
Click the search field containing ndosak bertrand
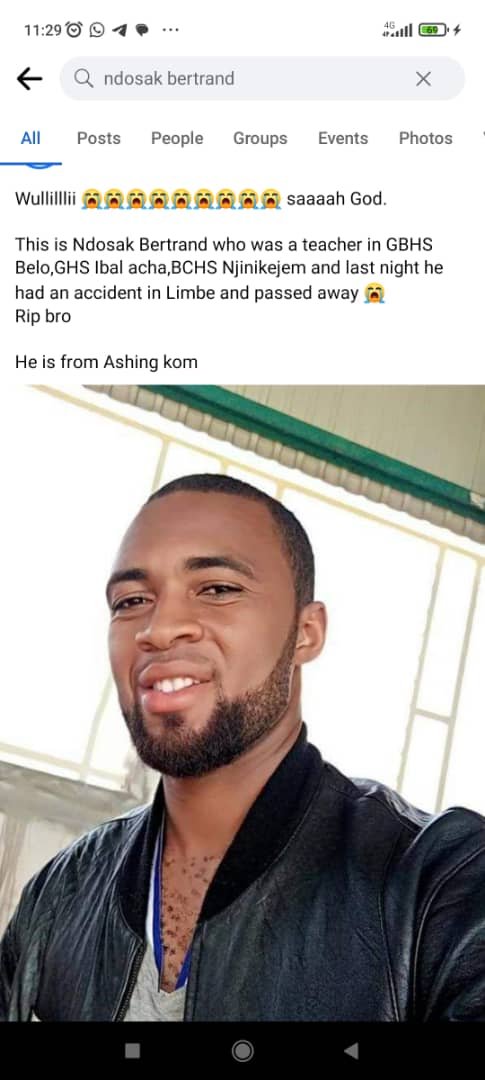point(262,79)
